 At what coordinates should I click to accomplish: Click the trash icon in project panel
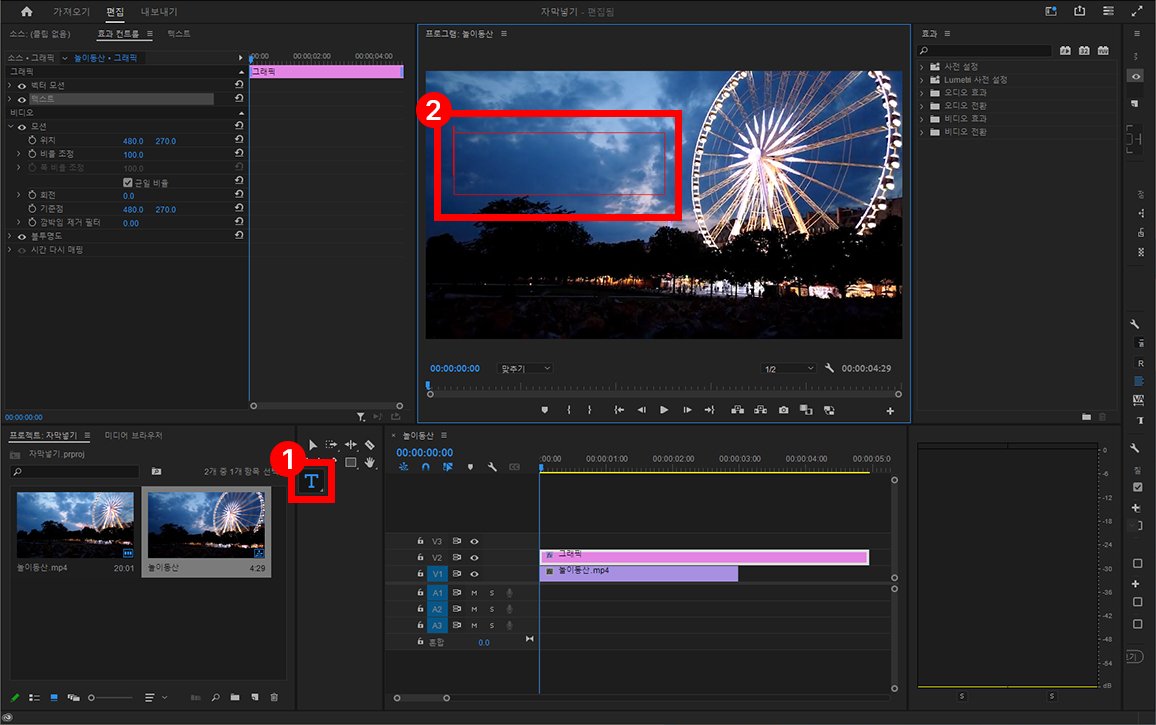click(274, 697)
